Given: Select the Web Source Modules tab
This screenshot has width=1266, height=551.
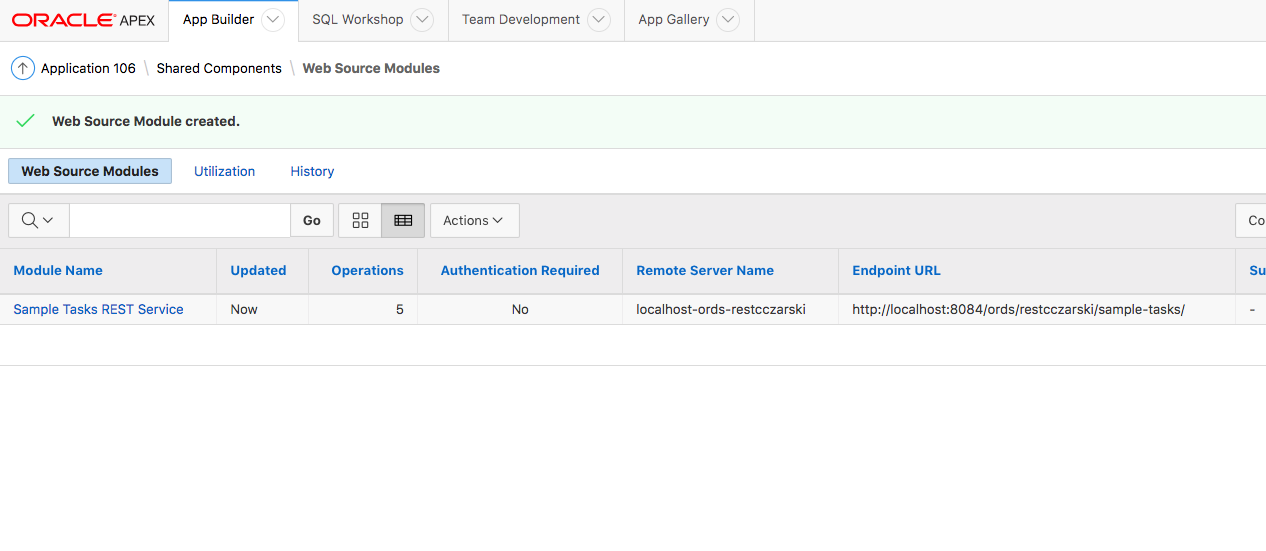Looking at the screenshot, I should click(90, 171).
